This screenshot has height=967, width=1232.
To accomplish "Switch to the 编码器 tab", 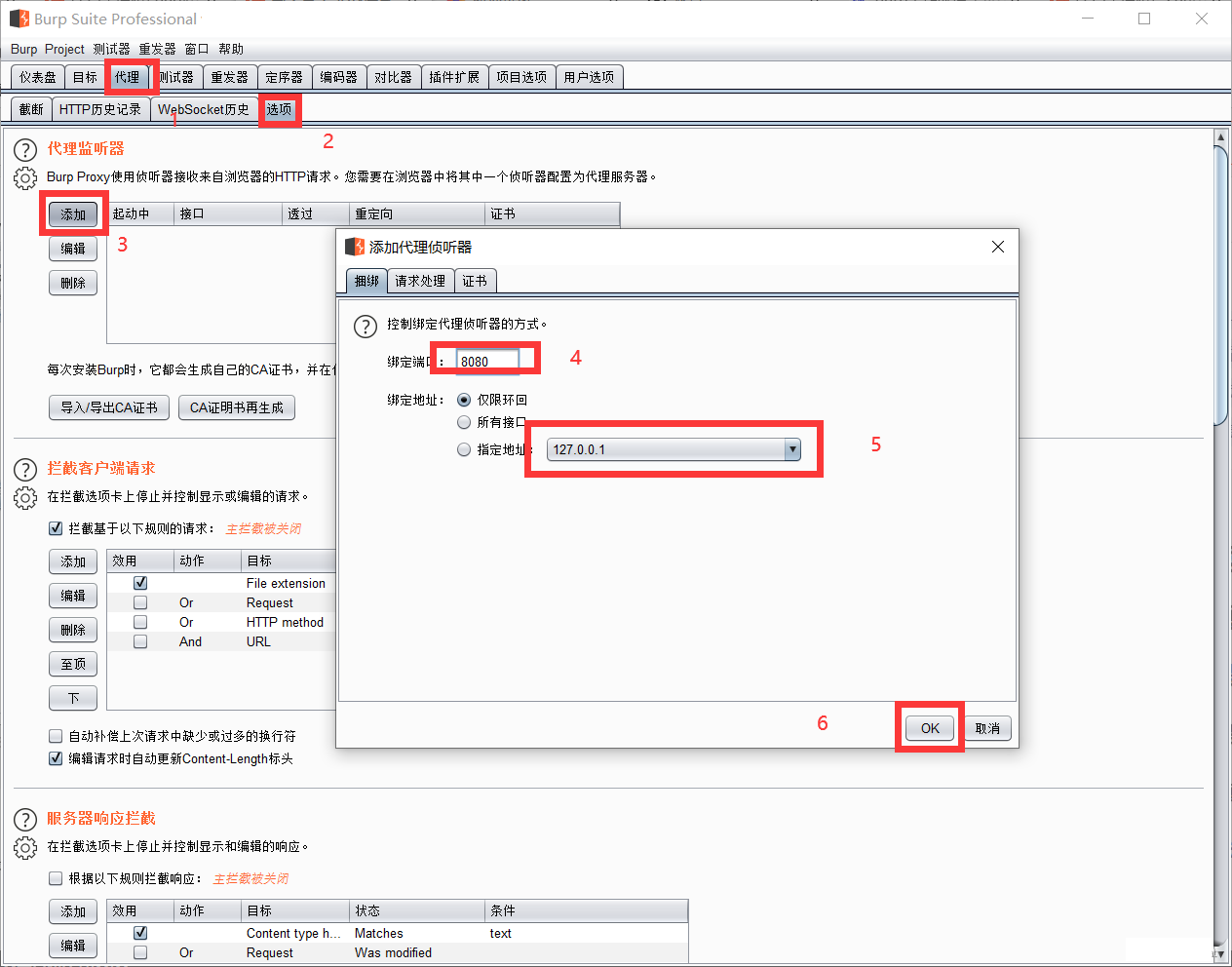I will 338,77.
